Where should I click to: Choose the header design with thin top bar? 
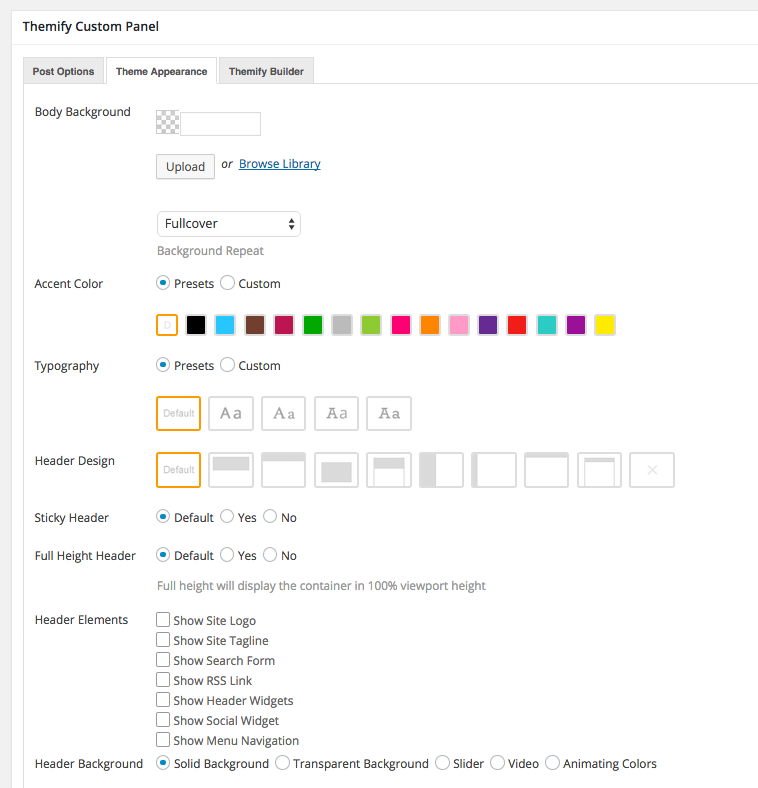(x=283, y=470)
